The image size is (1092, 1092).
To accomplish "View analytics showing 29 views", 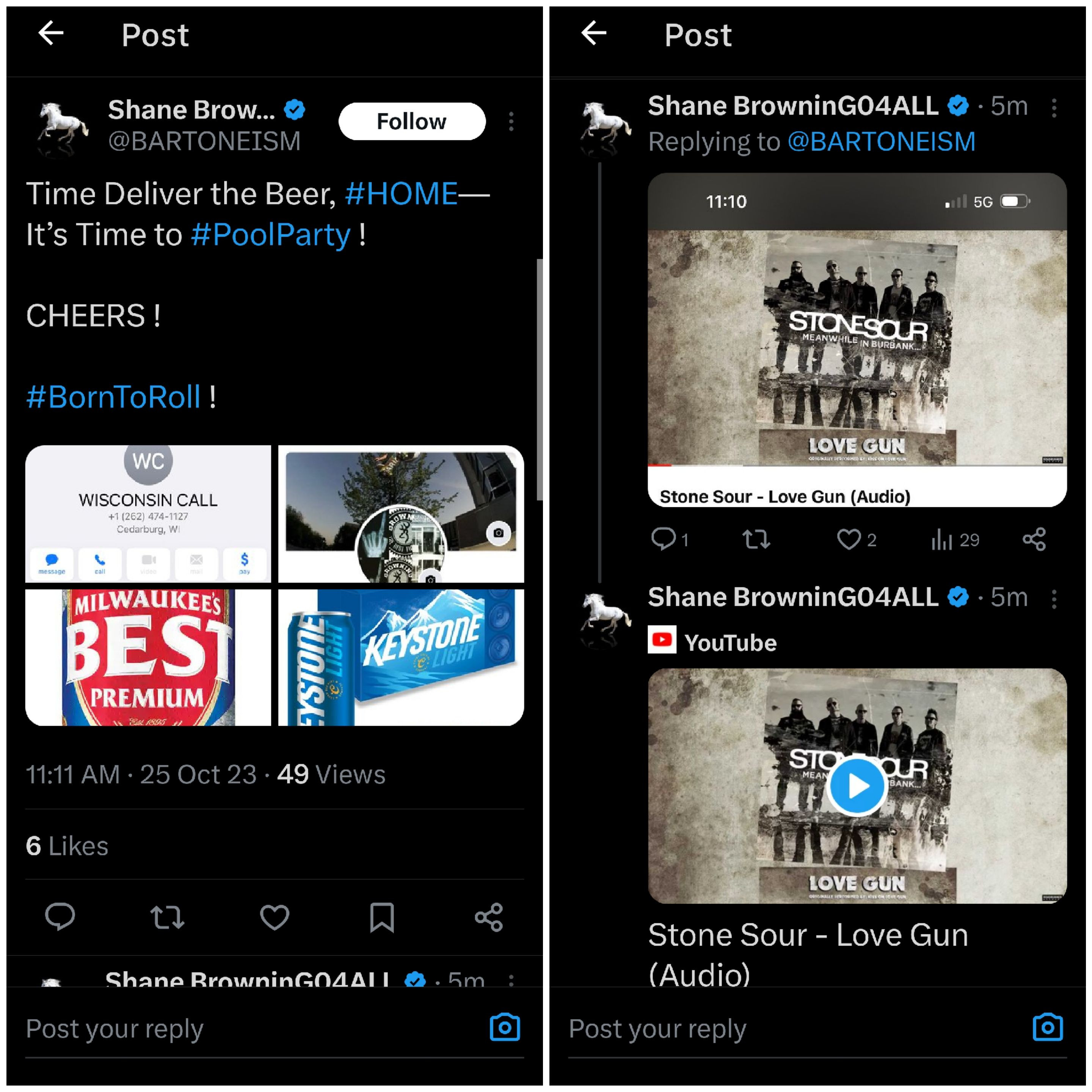I will pos(955,540).
